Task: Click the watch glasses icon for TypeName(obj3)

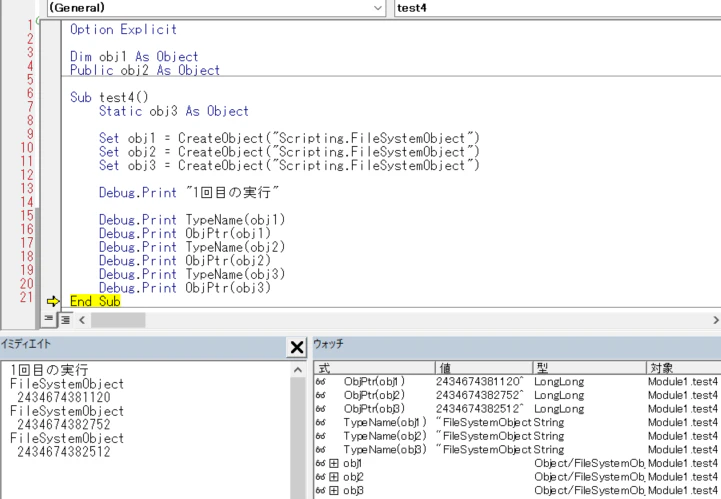Action: (x=320, y=450)
